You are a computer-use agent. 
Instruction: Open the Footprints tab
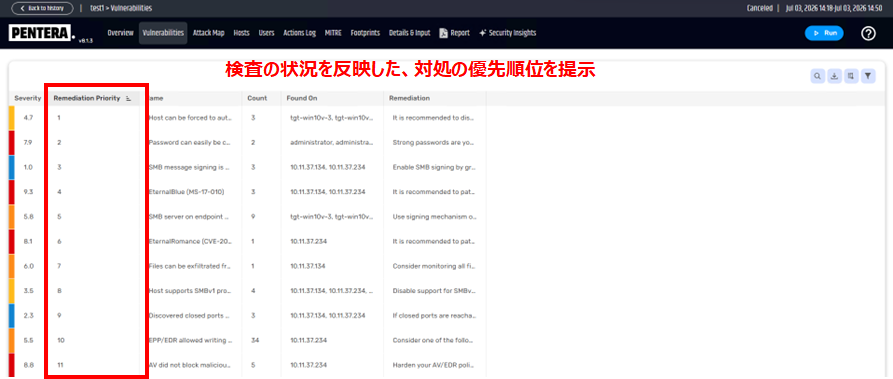click(365, 33)
